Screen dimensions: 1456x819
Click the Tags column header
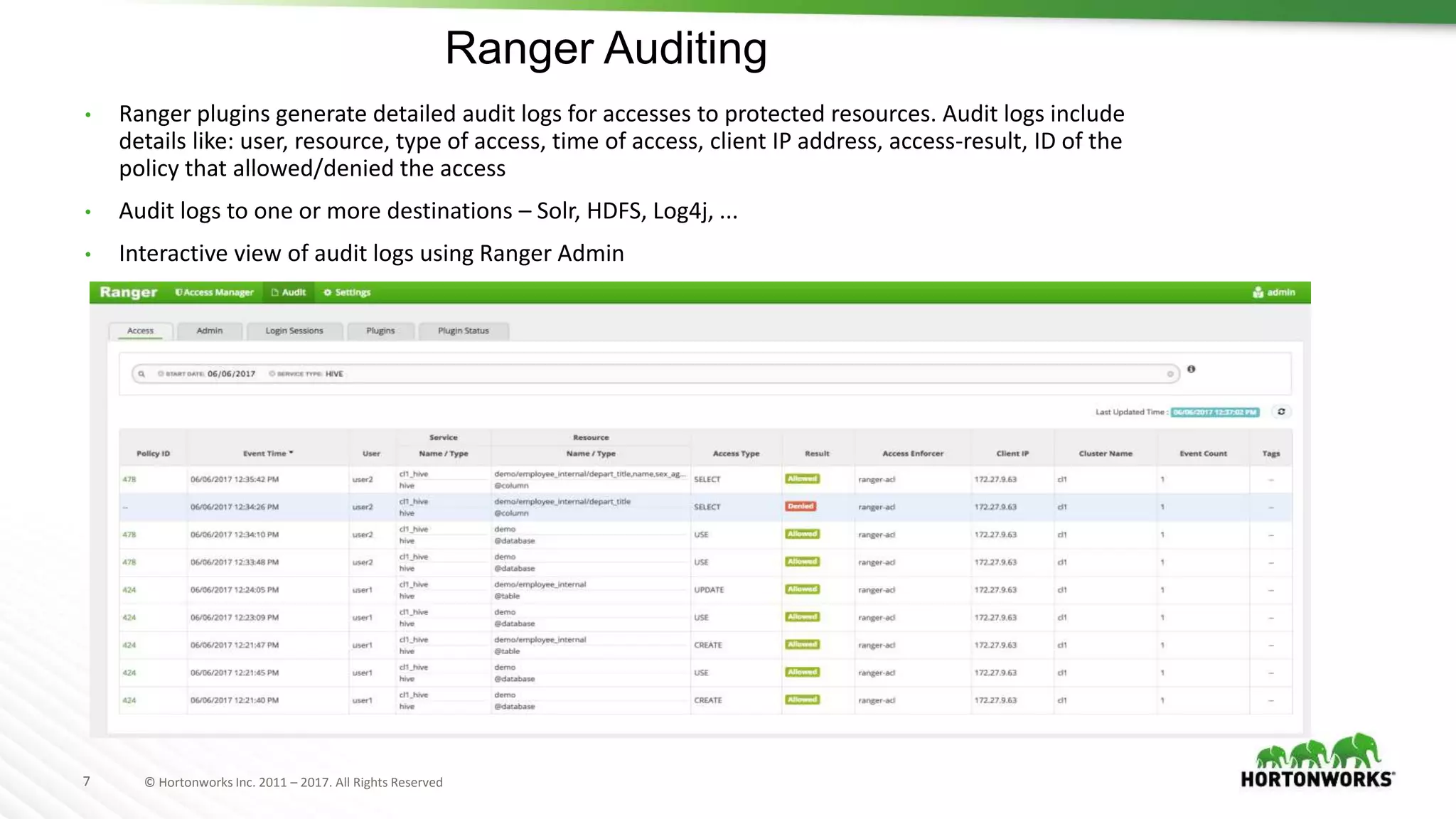pyautogui.click(x=1271, y=454)
